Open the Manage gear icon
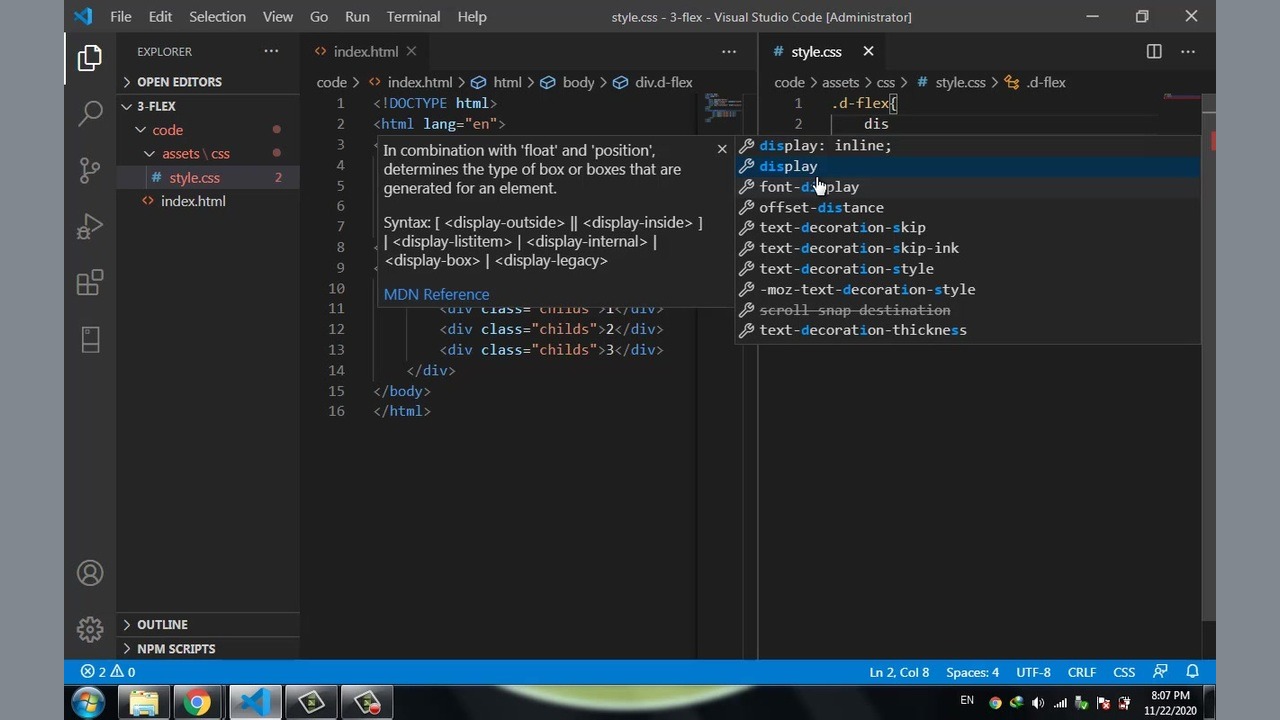Screen dimensions: 1280x720 point(90,629)
